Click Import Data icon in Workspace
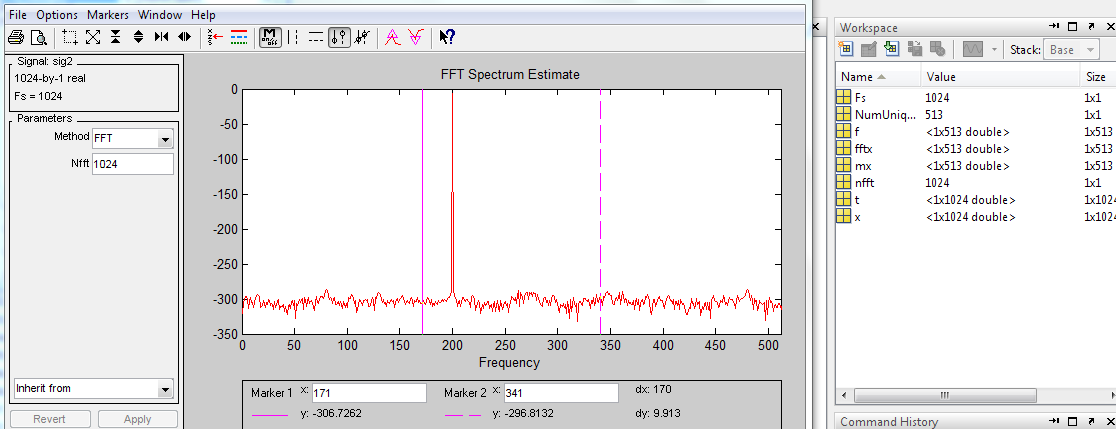The width and height of the screenshot is (1116, 429). tap(891, 49)
